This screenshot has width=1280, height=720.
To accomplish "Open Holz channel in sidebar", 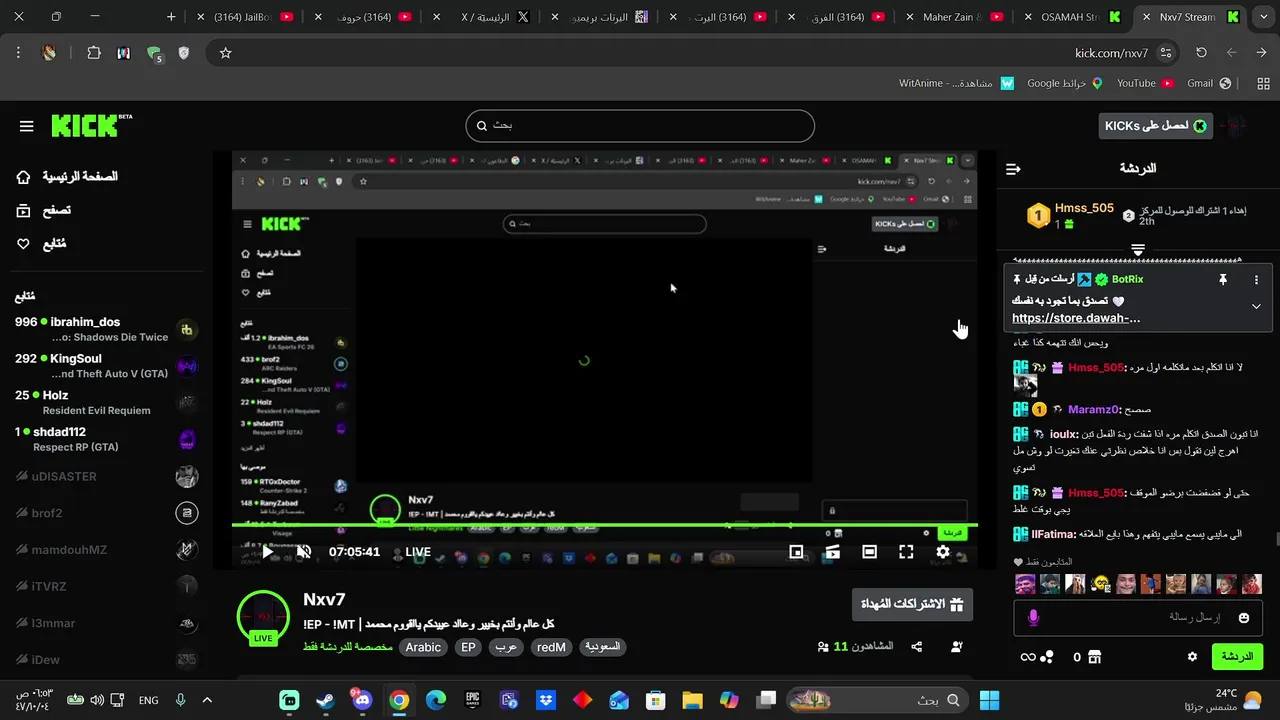I will tap(105, 402).
